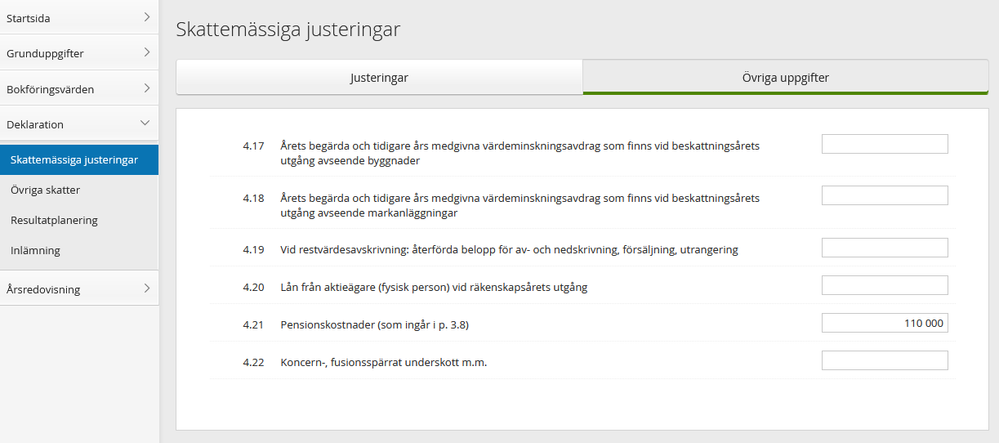Viewport: 999px width, 443px height.
Task: Click the Pensionskostnader field showing 110 000
Action: coord(884,323)
